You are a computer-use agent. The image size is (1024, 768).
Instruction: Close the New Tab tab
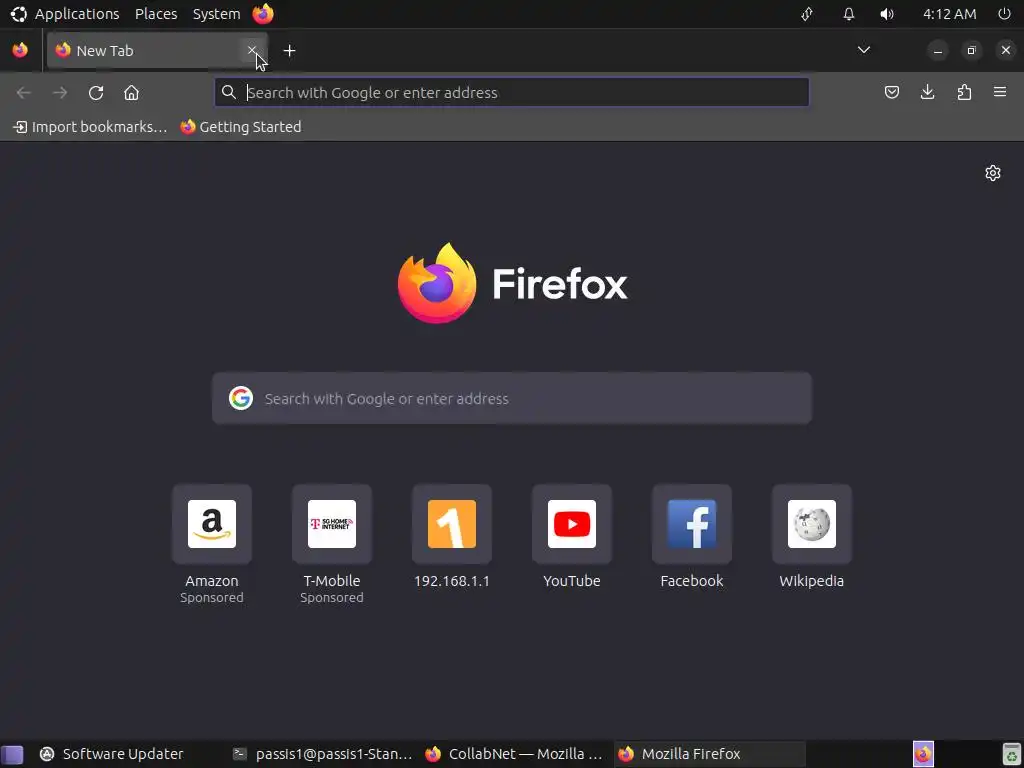[x=252, y=50]
